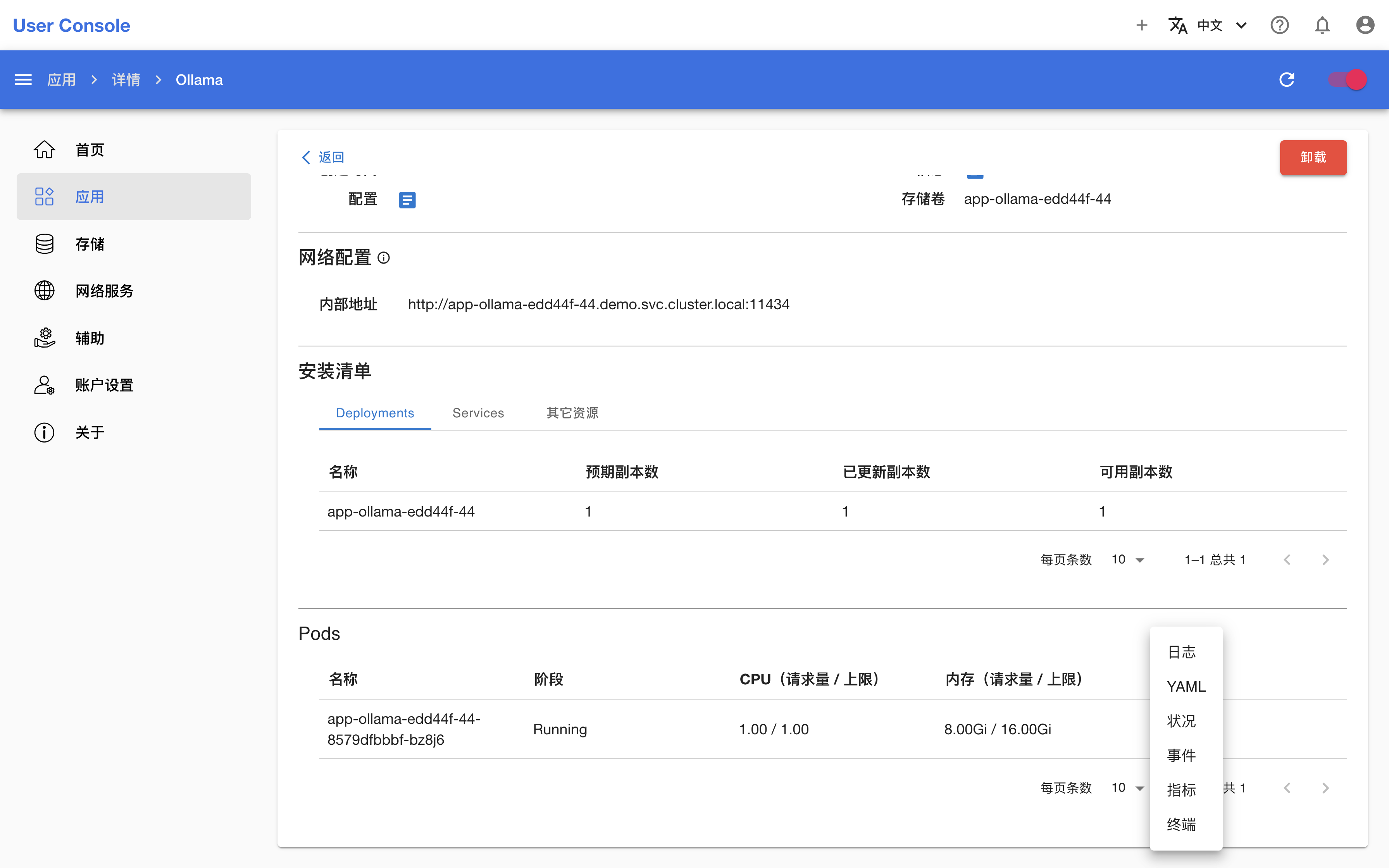Go to next page of Deployments table
The height and width of the screenshot is (868, 1389).
1325,560
